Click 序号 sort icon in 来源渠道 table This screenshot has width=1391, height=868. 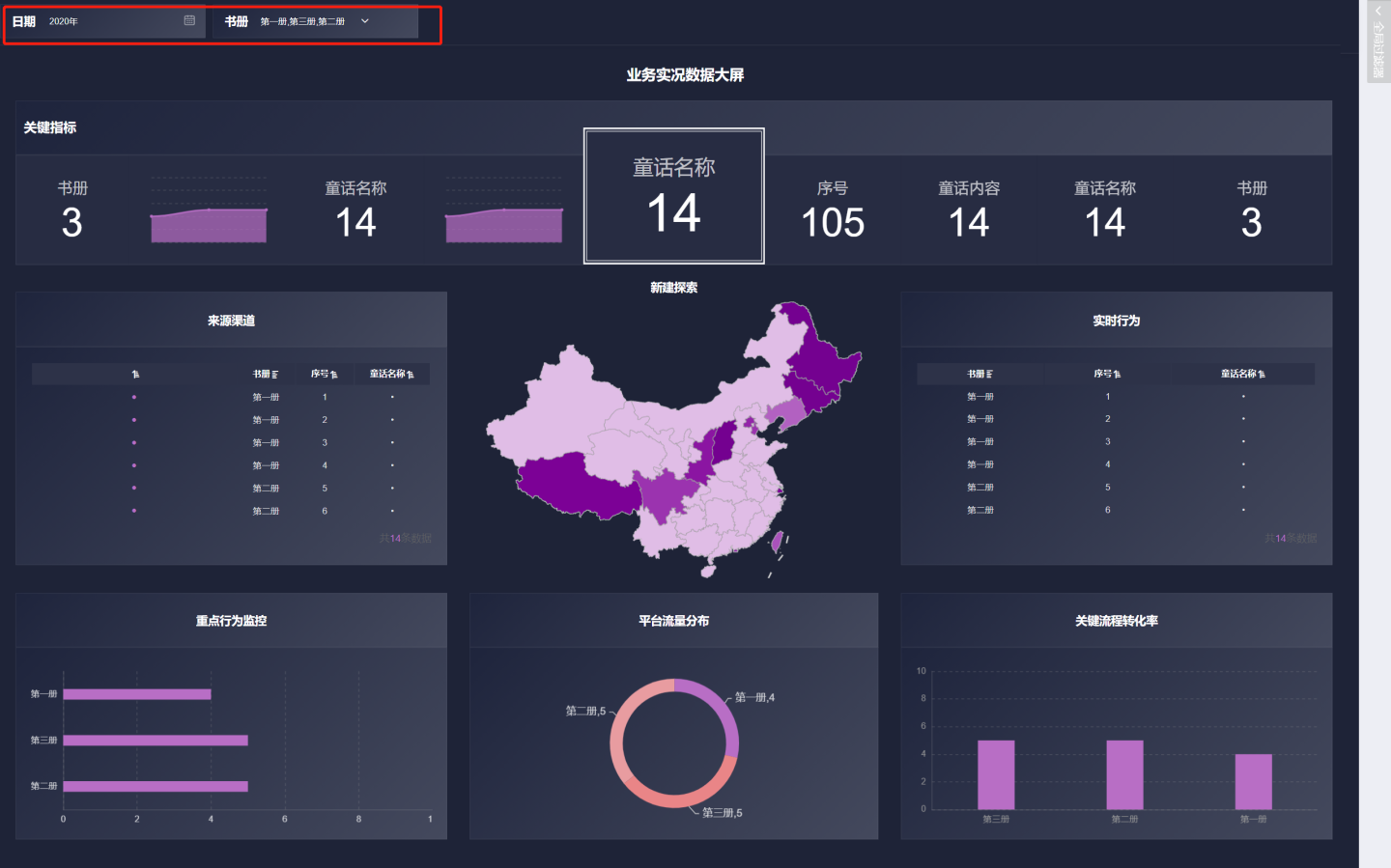coord(333,375)
